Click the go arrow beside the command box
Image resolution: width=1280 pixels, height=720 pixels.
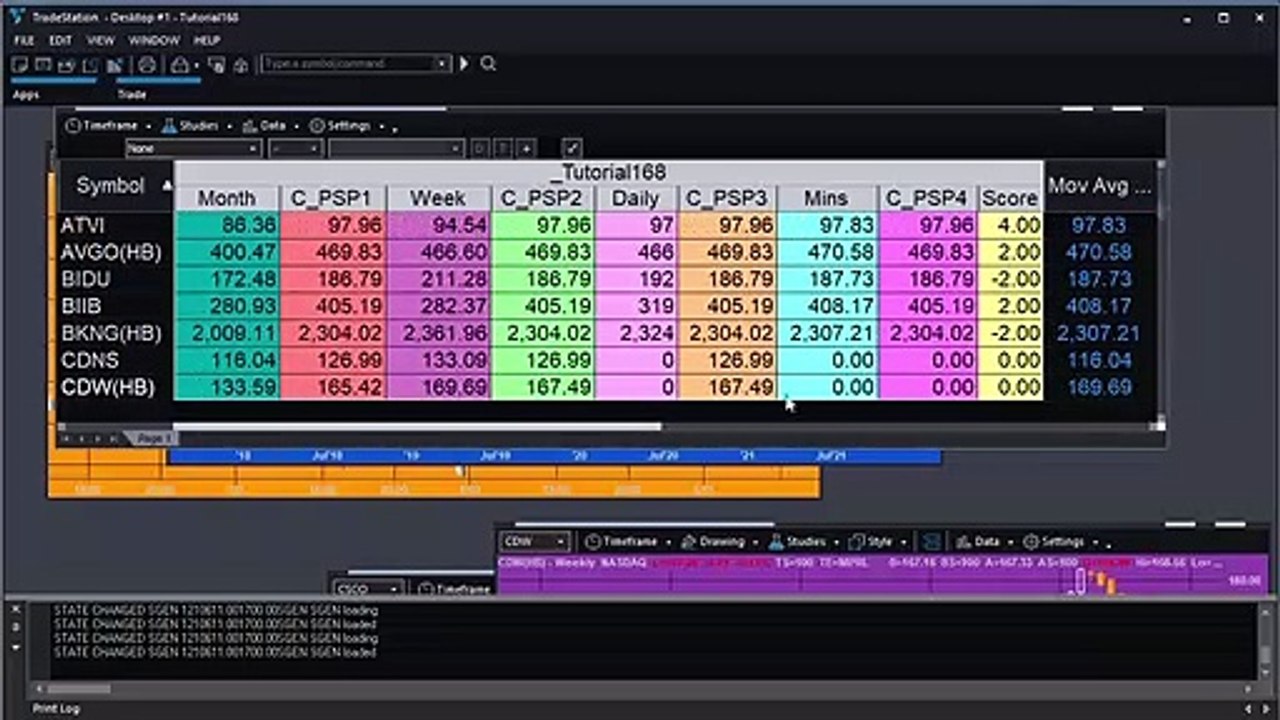(x=464, y=64)
